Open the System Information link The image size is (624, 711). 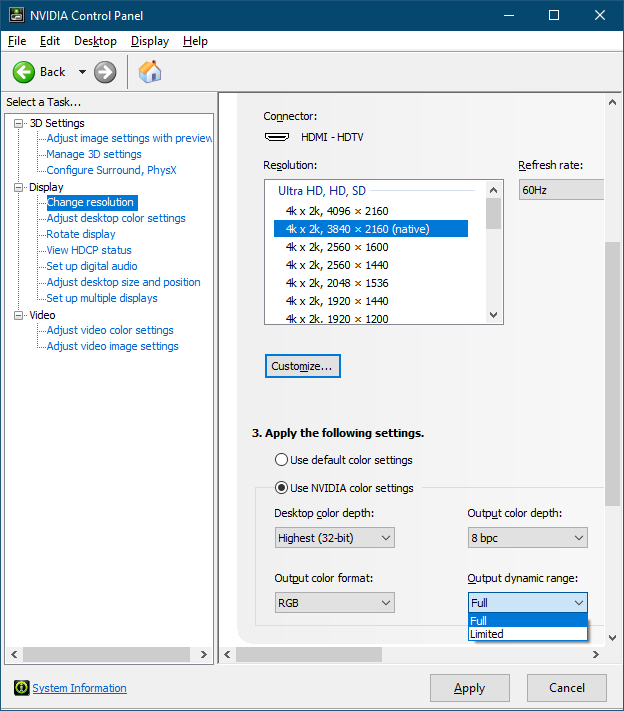79,688
